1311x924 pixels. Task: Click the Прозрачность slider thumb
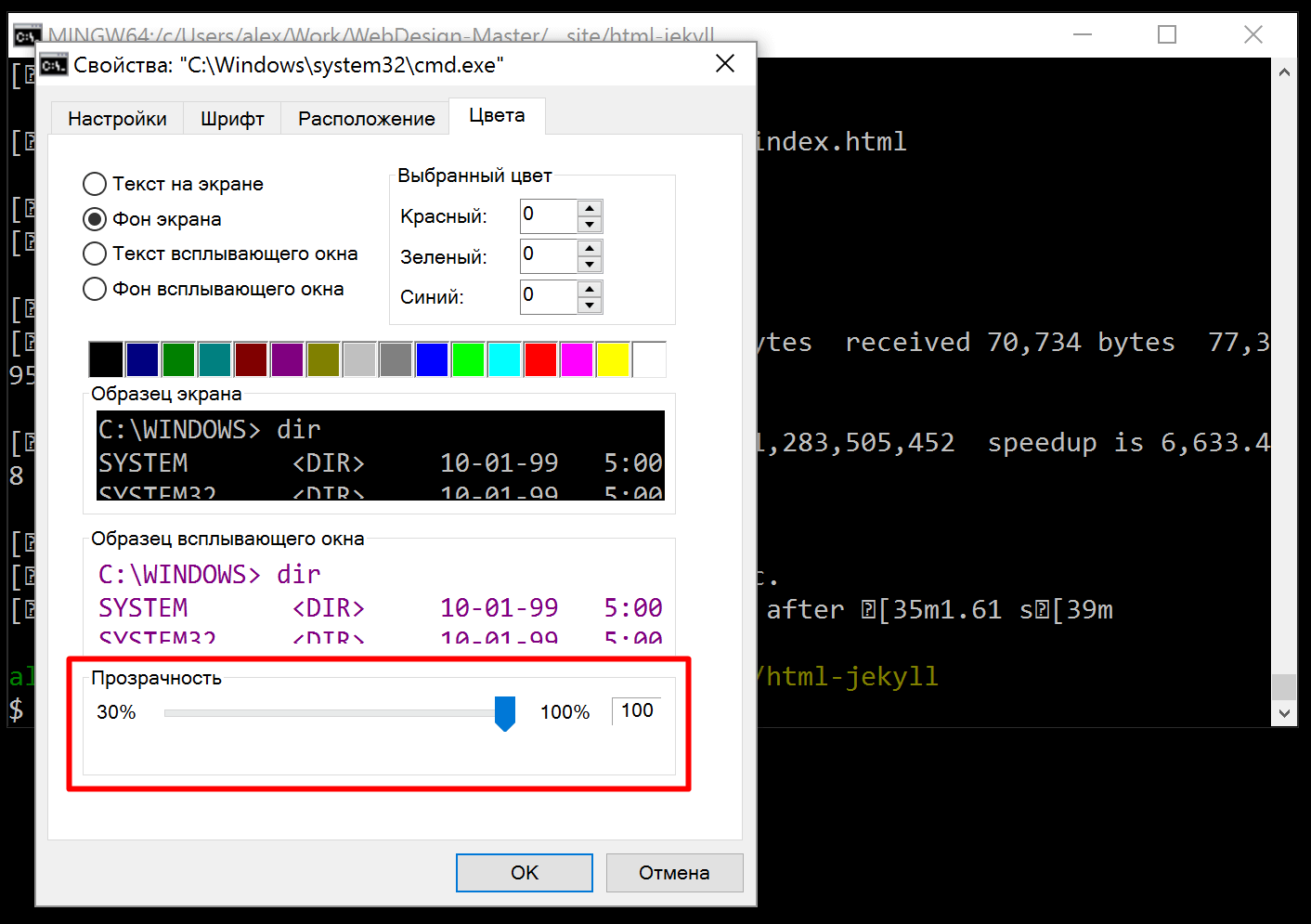pyautogui.click(x=505, y=713)
